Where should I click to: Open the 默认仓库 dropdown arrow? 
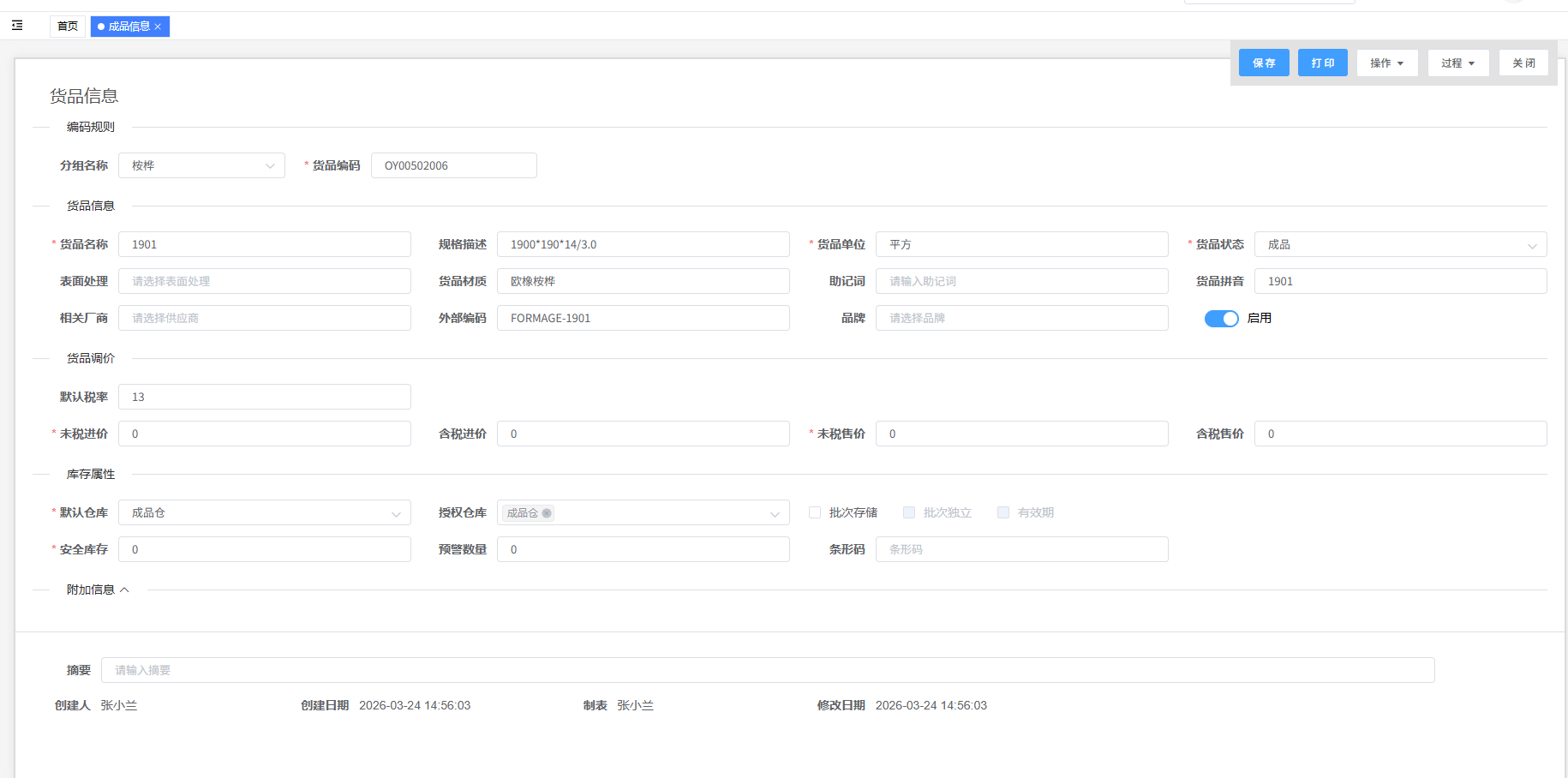[396, 514]
